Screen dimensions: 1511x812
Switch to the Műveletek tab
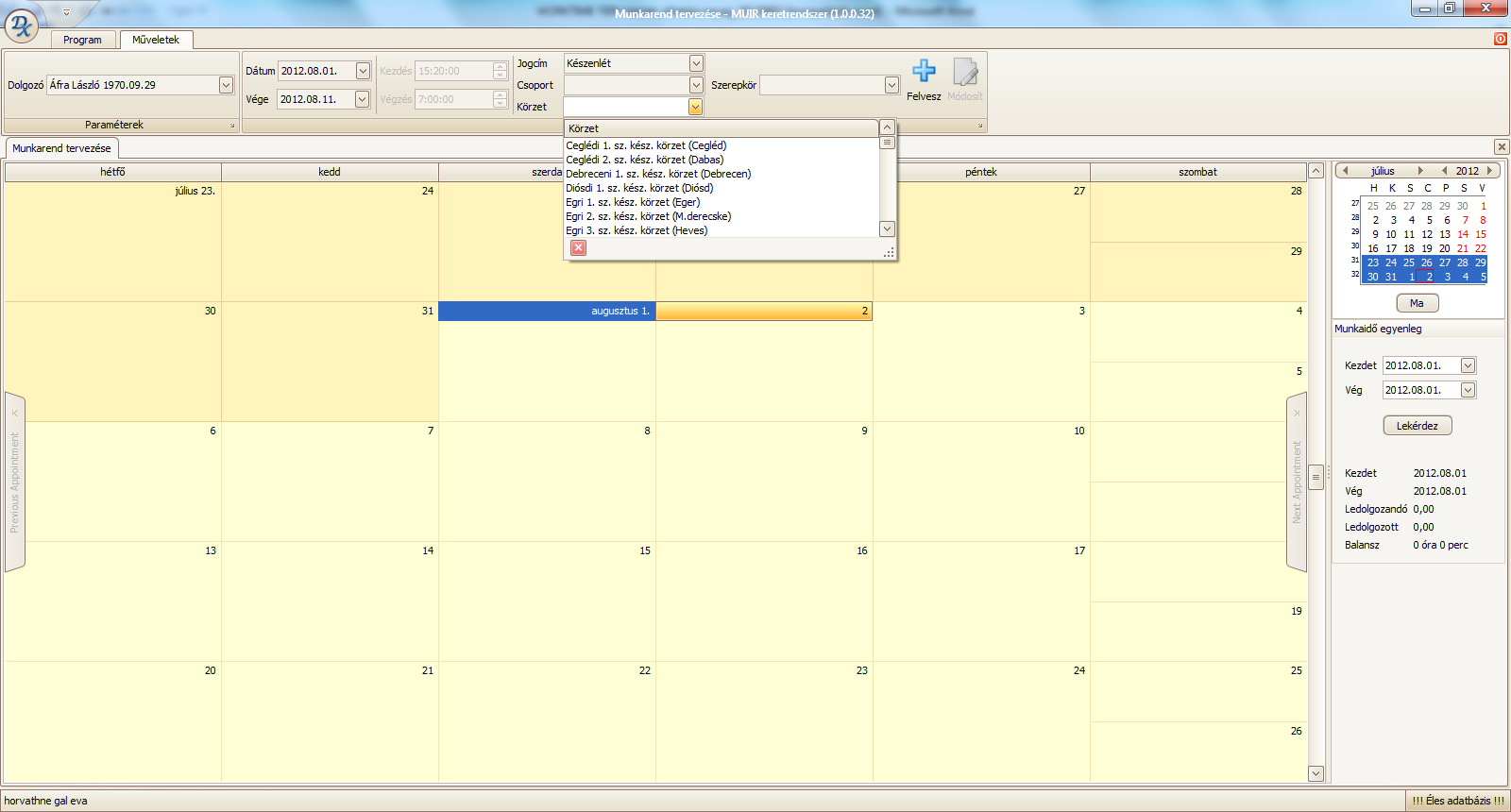coord(156,40)
